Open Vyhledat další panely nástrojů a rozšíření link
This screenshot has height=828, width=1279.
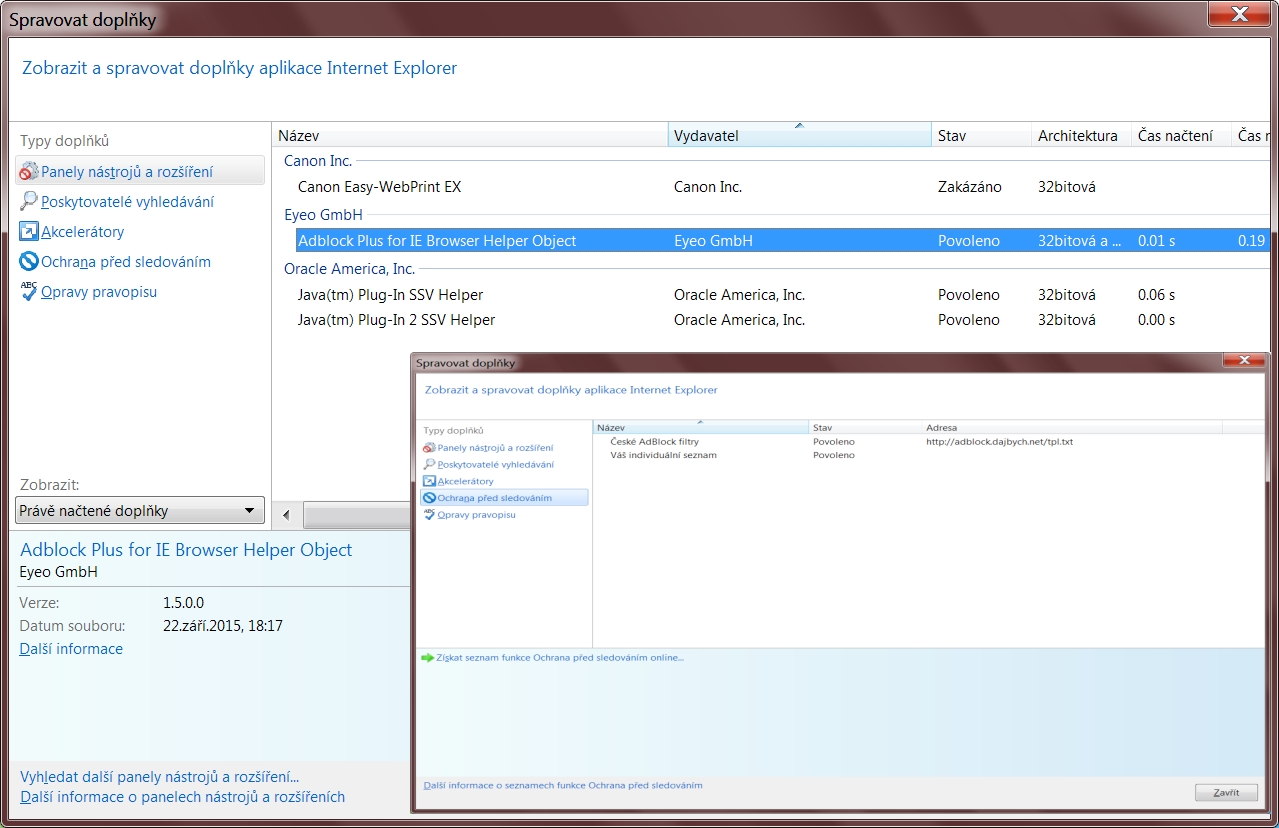click(x=159, y=777)
